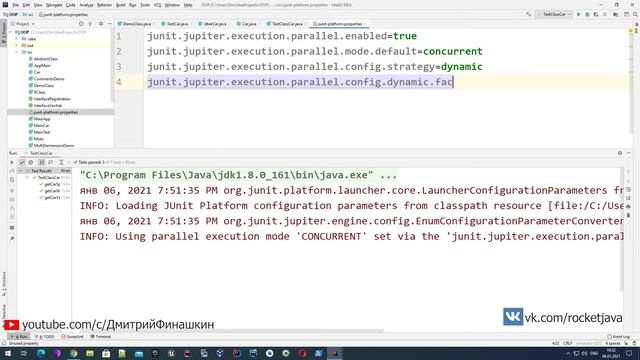640x360 pixels.
Task: Select AppMain in the project tree
Action: (42, 66)
